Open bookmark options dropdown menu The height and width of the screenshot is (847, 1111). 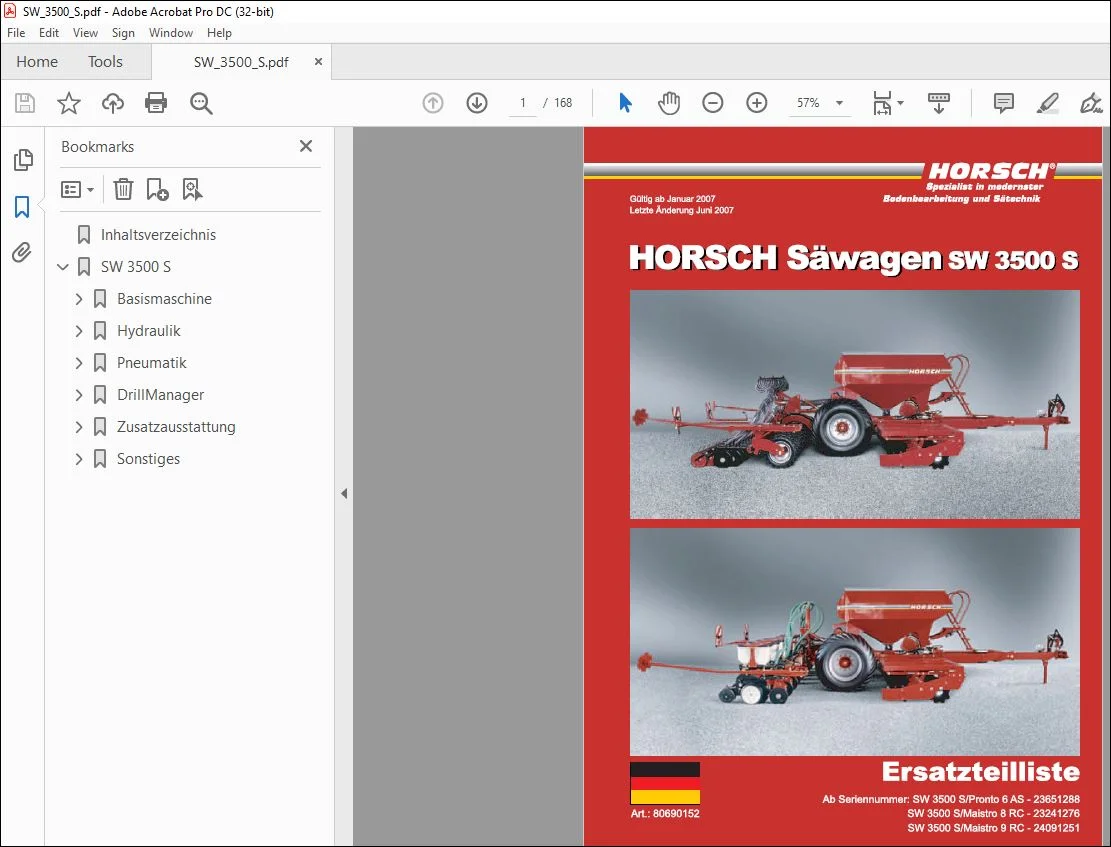tap(78, 189)
